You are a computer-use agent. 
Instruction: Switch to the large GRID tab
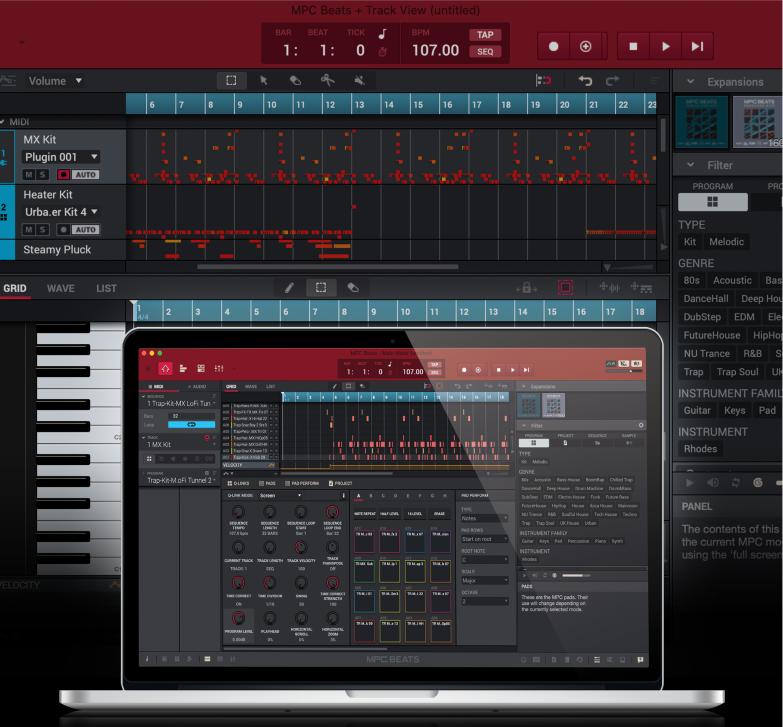click(x=15, y=288)
